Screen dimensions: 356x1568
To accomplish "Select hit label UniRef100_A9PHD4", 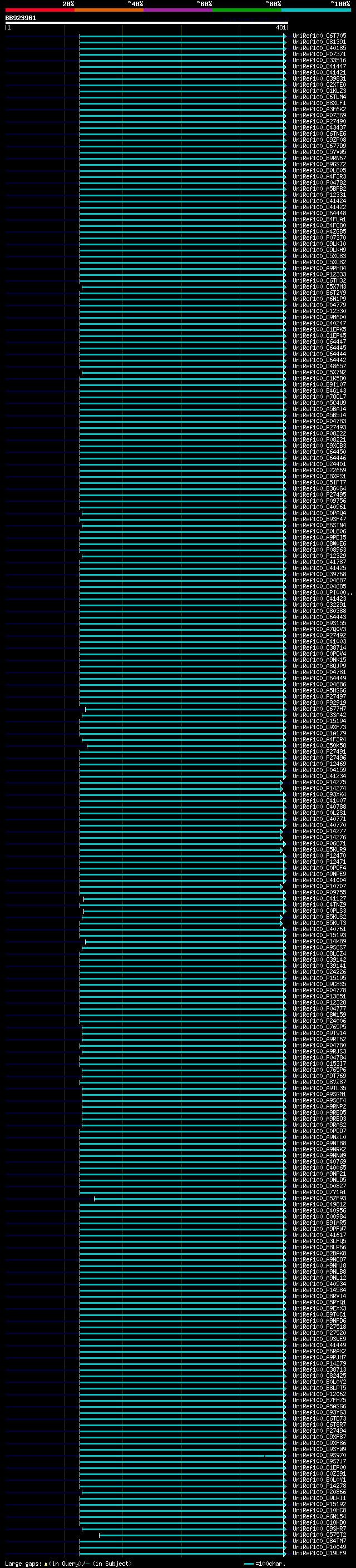I will (319, 269).
